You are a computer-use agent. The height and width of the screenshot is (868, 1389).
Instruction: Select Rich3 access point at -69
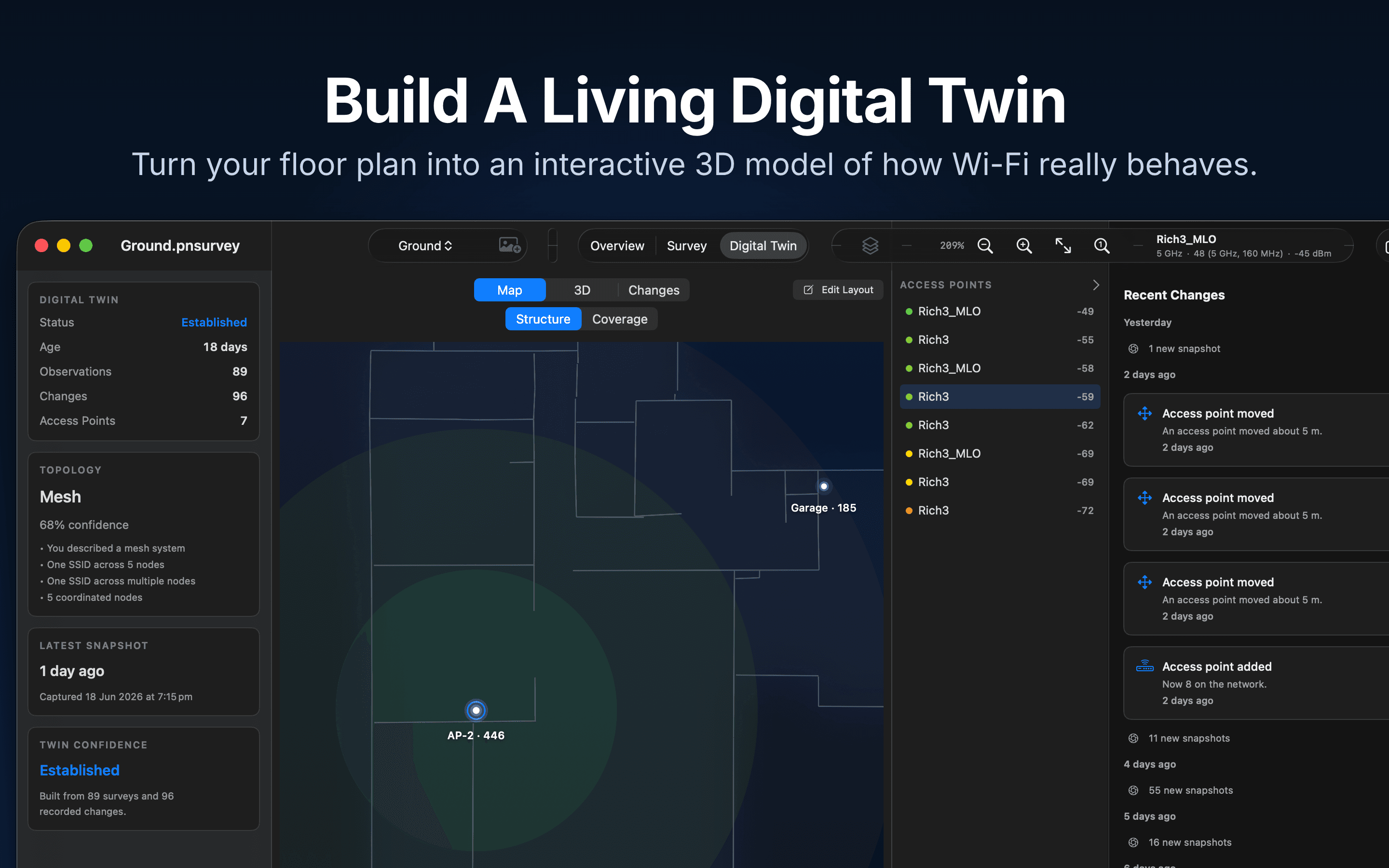click(x=1000, y=482)
